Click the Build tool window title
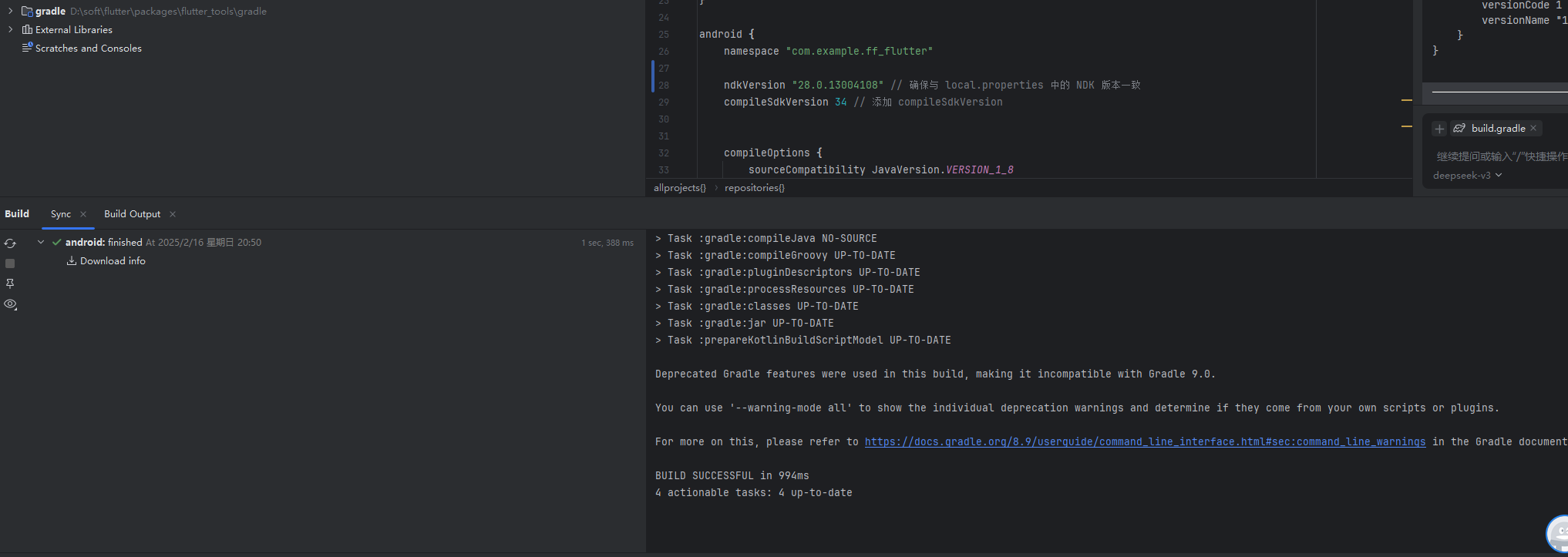 click(17, 214)
